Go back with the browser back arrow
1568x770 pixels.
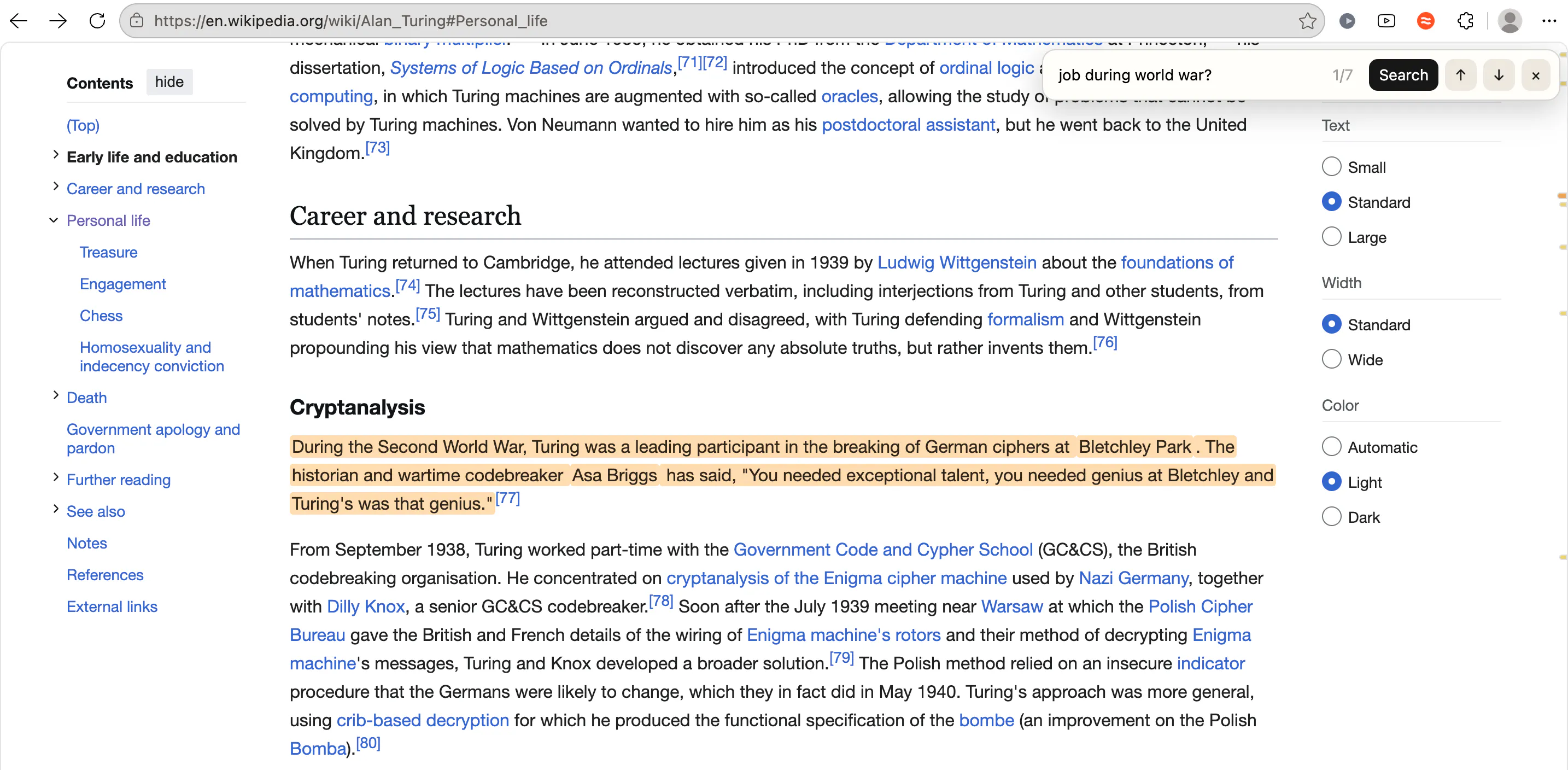tap(19, 21)
